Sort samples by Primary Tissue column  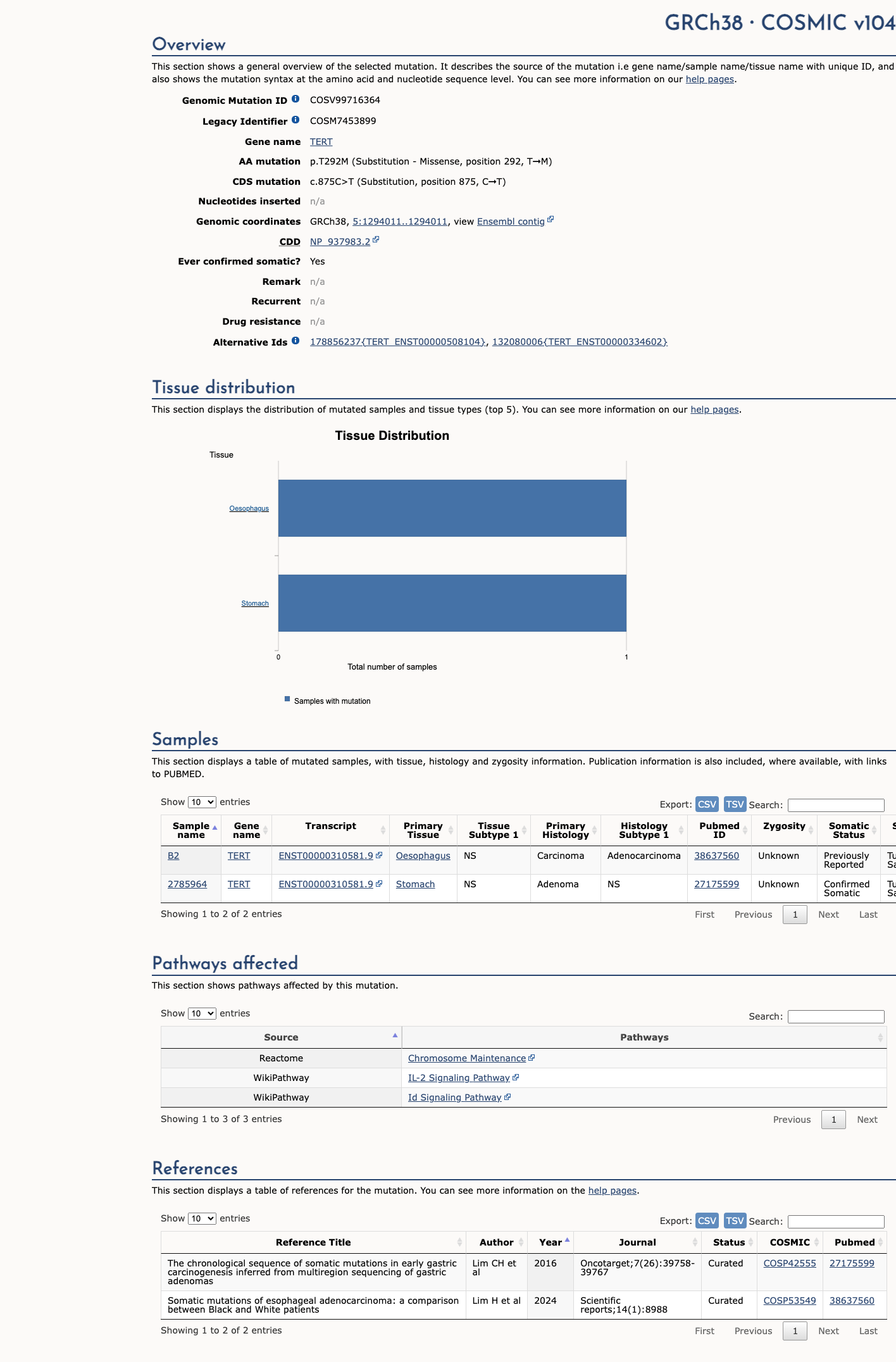423,830
